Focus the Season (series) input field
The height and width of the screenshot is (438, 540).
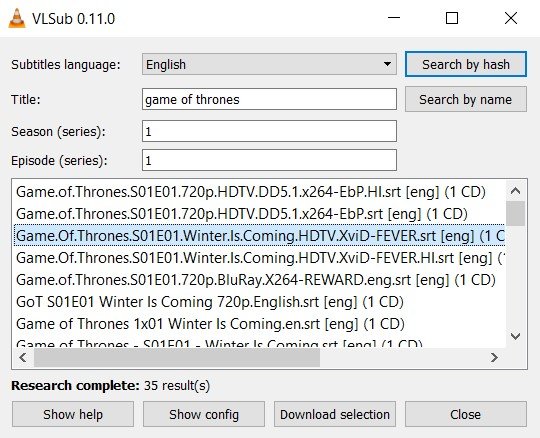[x=269, y=131]
